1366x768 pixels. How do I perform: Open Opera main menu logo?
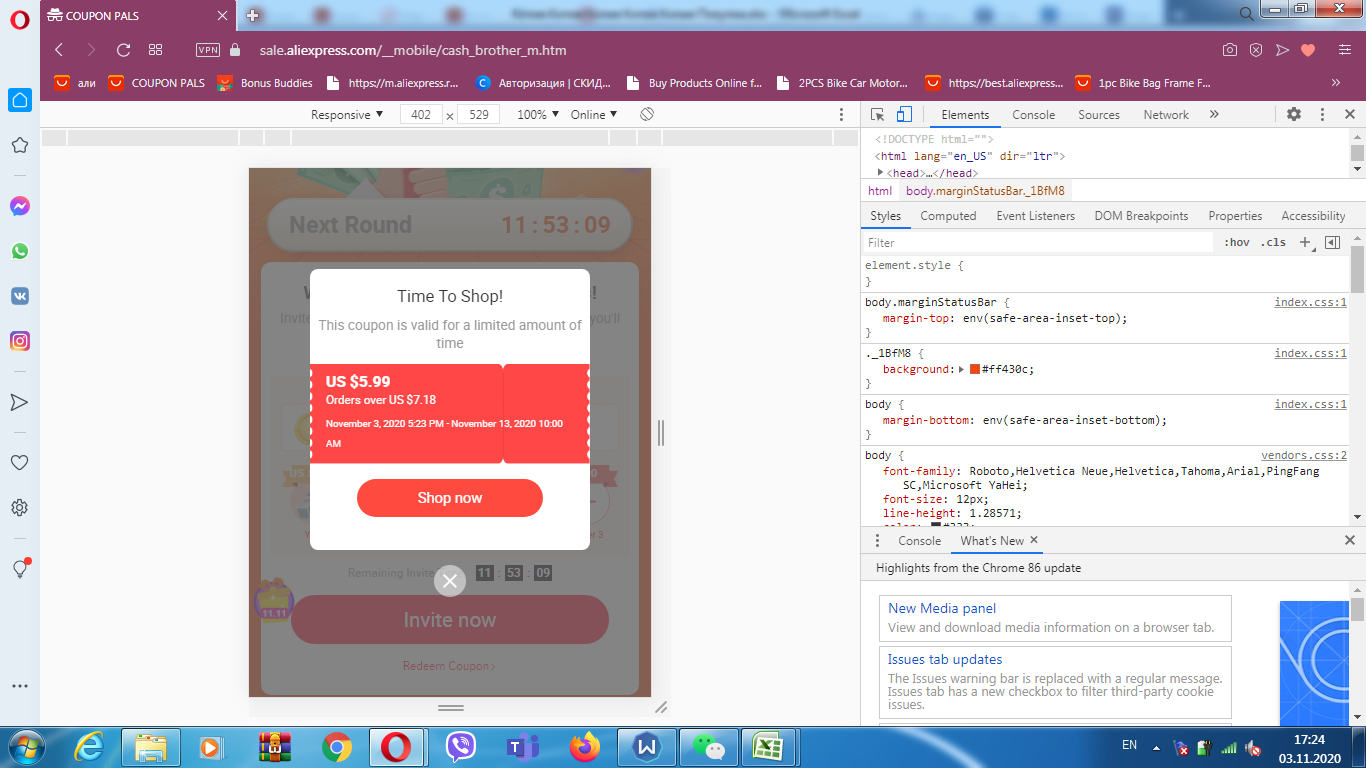coord(20,19)
